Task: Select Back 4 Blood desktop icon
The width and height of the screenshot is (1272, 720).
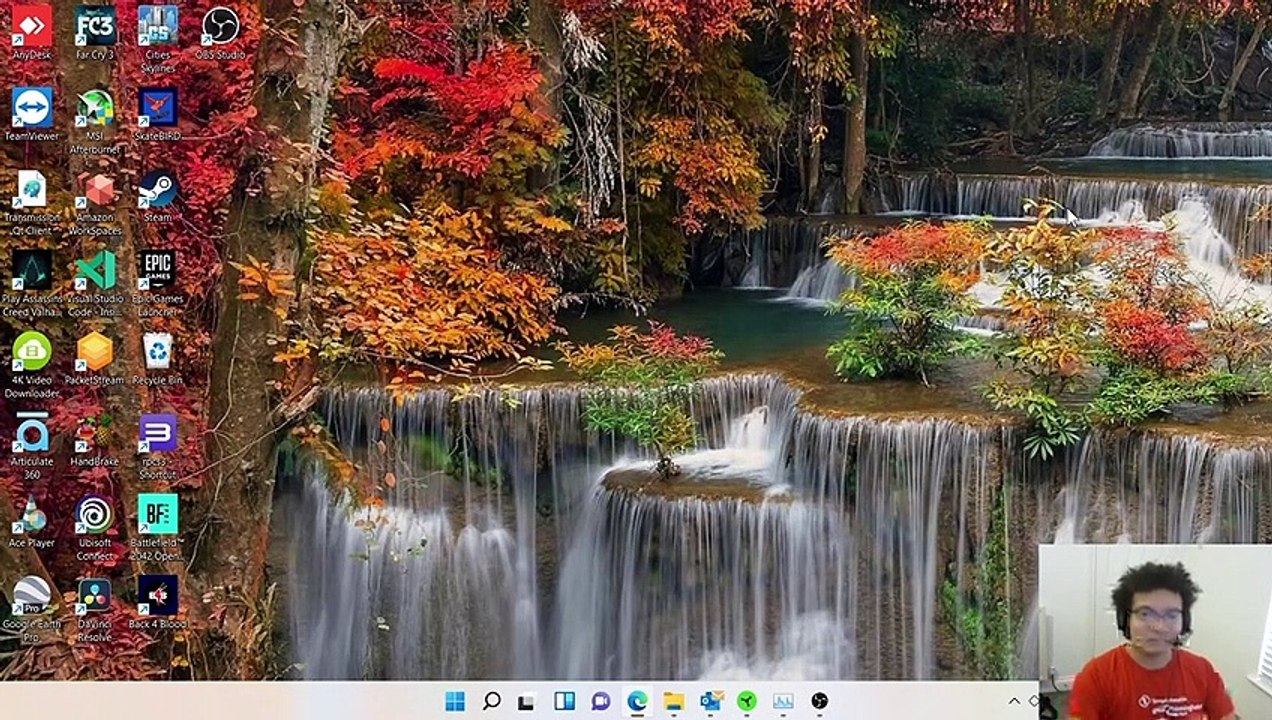Action: pyautogui.click(x=158, y=602)
